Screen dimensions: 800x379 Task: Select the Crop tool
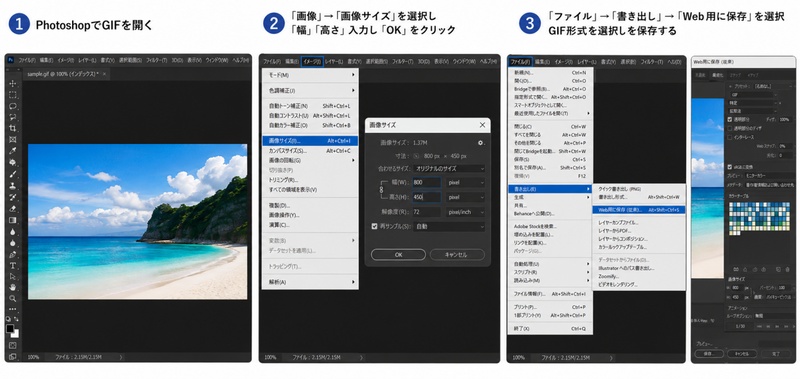click(x=13, y=129)
